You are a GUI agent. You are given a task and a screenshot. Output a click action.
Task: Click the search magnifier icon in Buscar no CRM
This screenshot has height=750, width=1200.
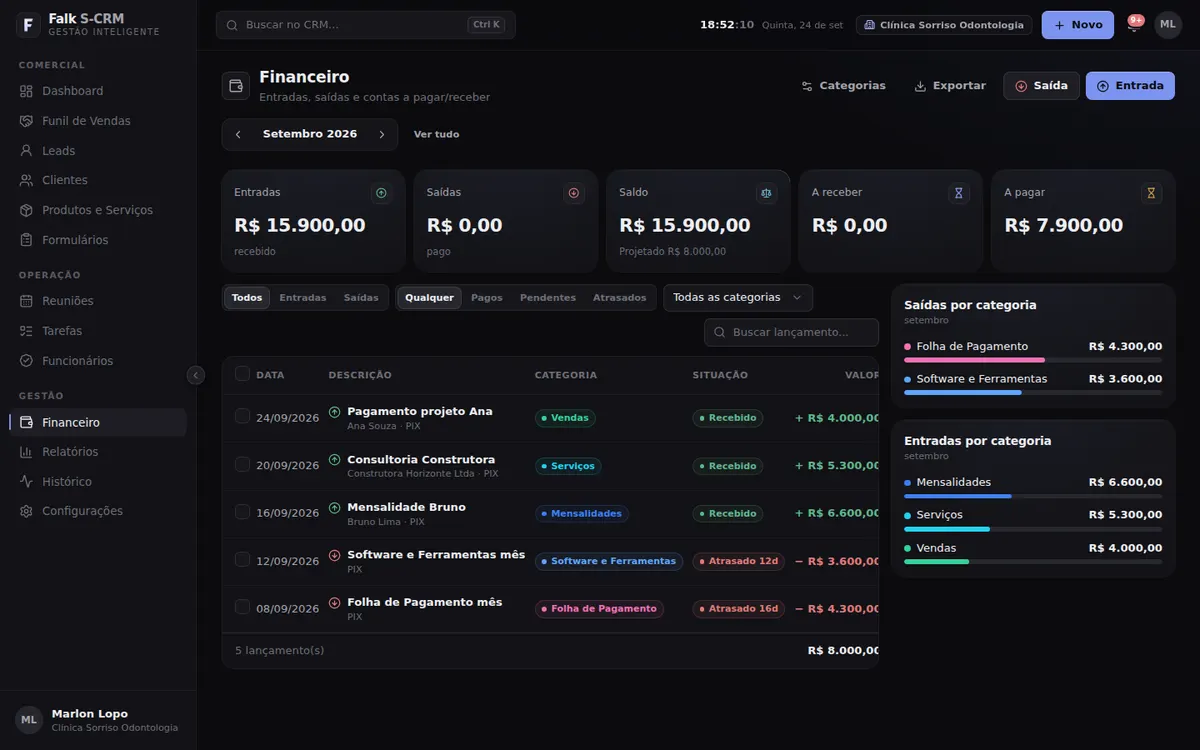232,25
